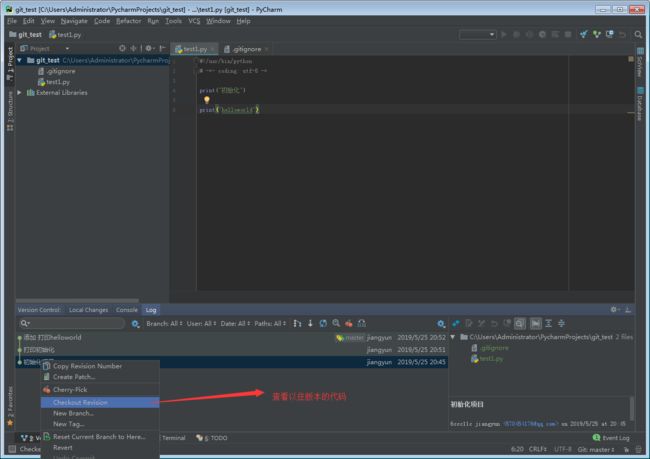This screenshot has width=650, height=459.
Task: Open Project panel gear settings
Action: pos(149,49)
